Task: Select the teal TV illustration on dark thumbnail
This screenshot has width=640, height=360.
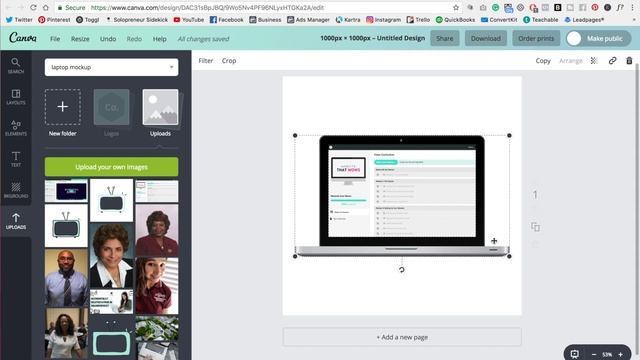Action: [x=111, y=338]
